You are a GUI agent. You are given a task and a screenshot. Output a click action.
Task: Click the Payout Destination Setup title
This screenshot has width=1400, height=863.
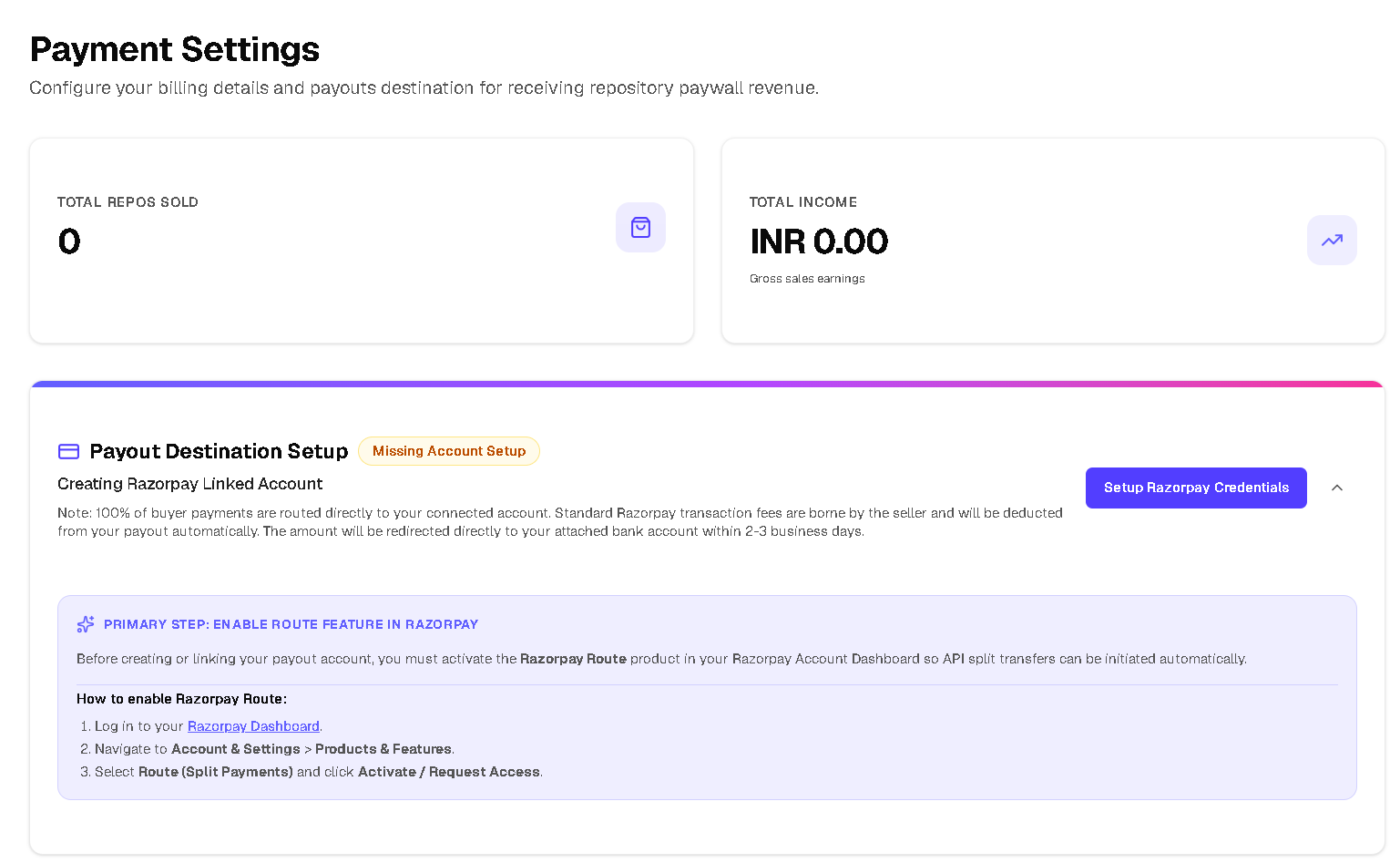pos(219,451)
